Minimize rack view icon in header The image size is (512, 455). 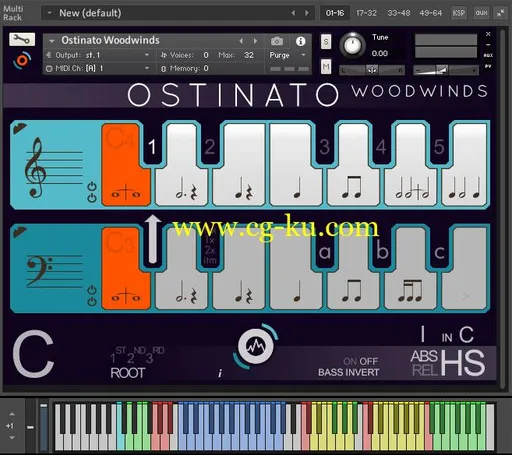(500, 13)
